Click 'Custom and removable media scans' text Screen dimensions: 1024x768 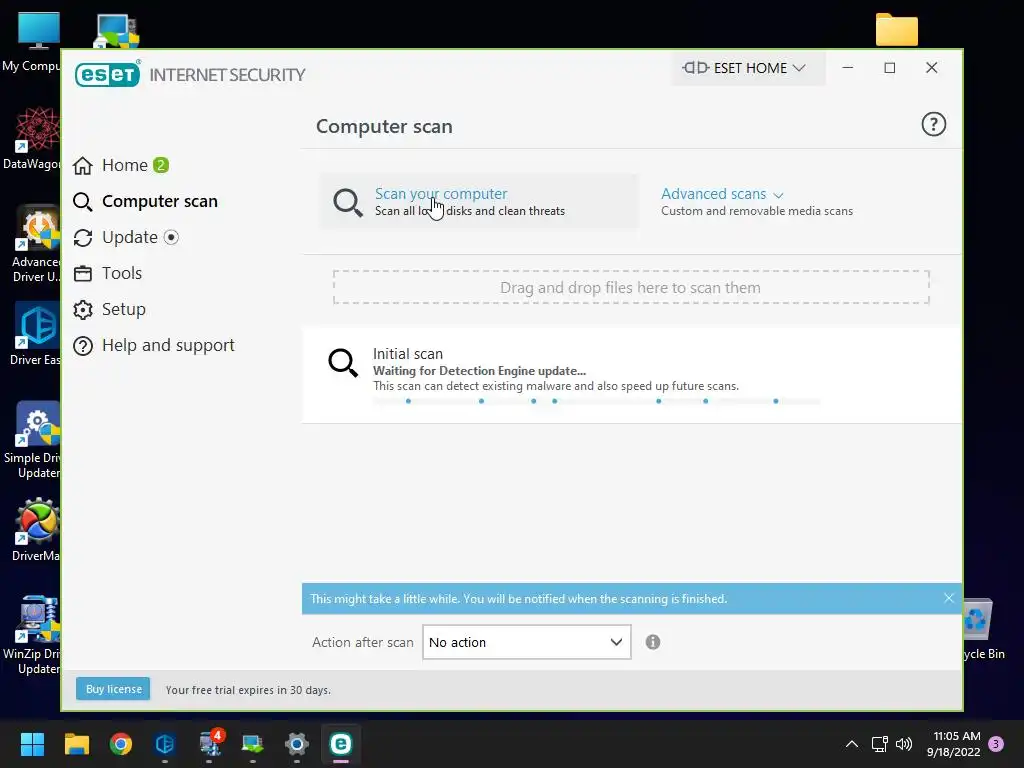point(757,211)
